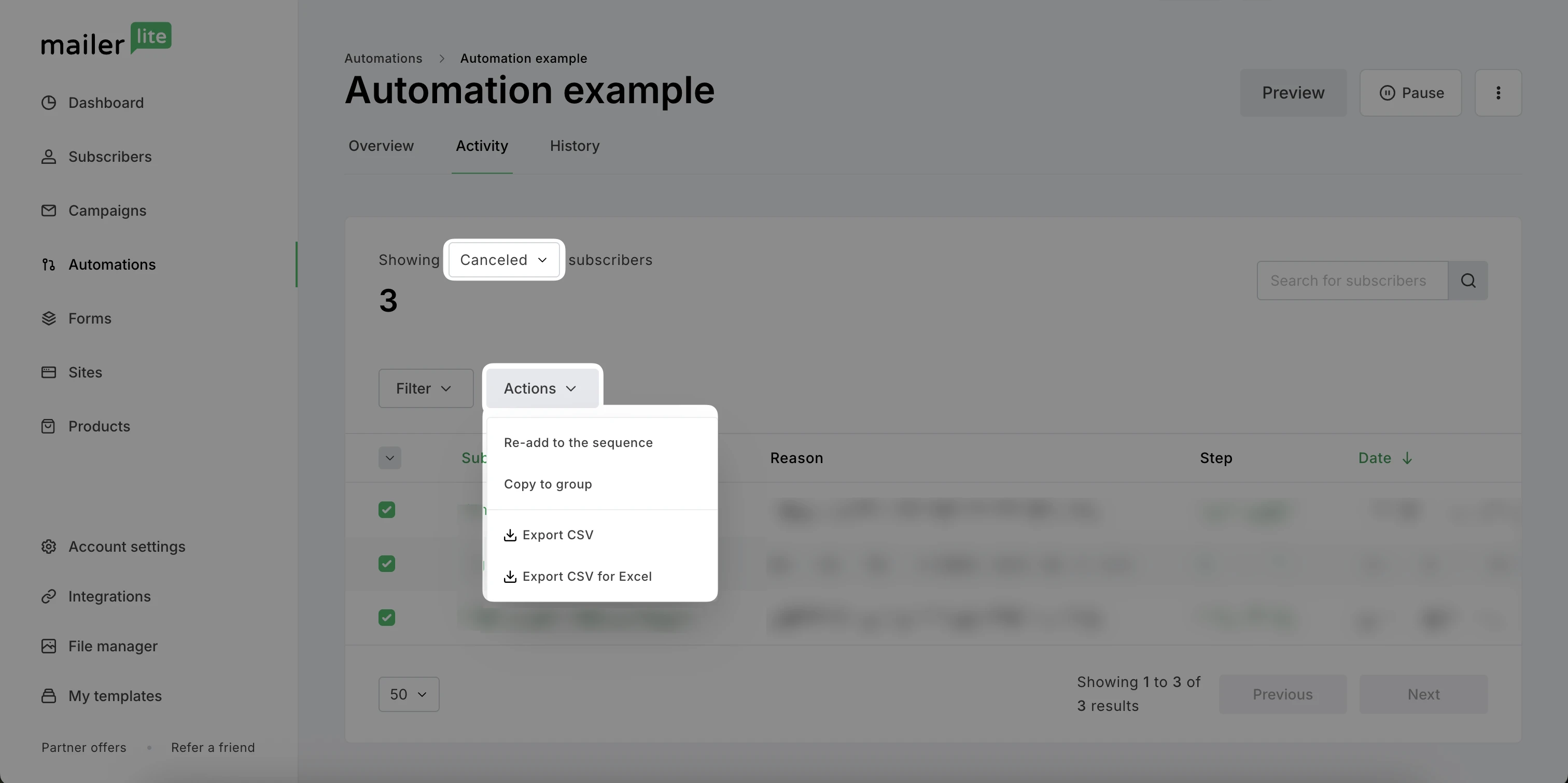
Task: Click the Subscribers person icon
Action: click(x=49, y=157)
